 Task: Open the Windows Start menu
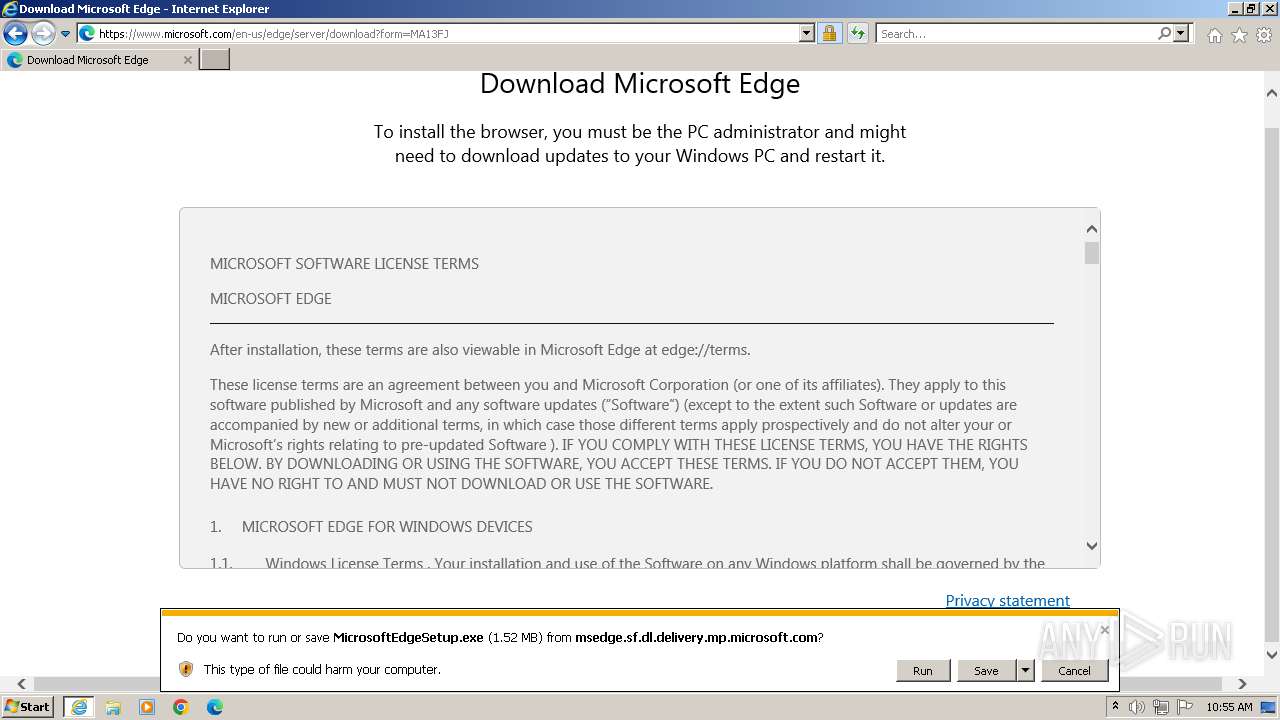tap(28, 706)
